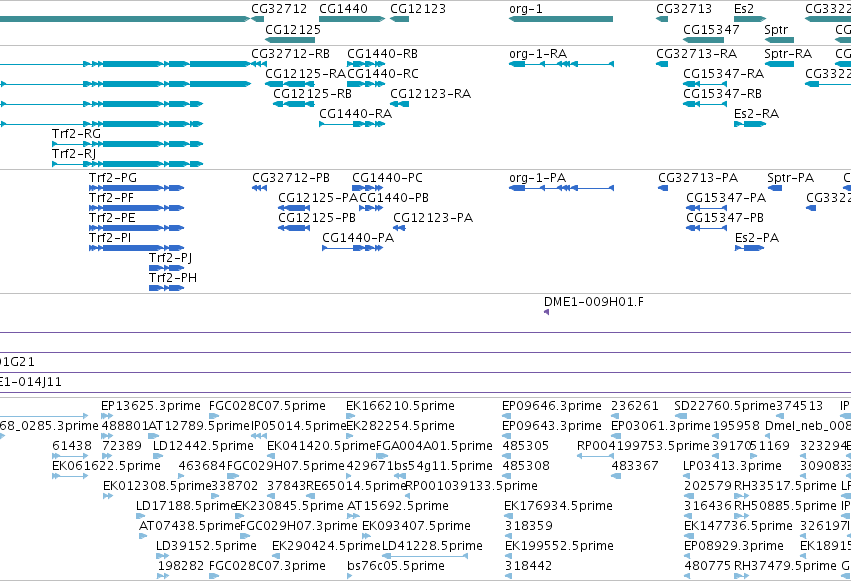Screen dimensions: 851x581
Task: Click transcript label CG1440-RC
Action: 383,74
